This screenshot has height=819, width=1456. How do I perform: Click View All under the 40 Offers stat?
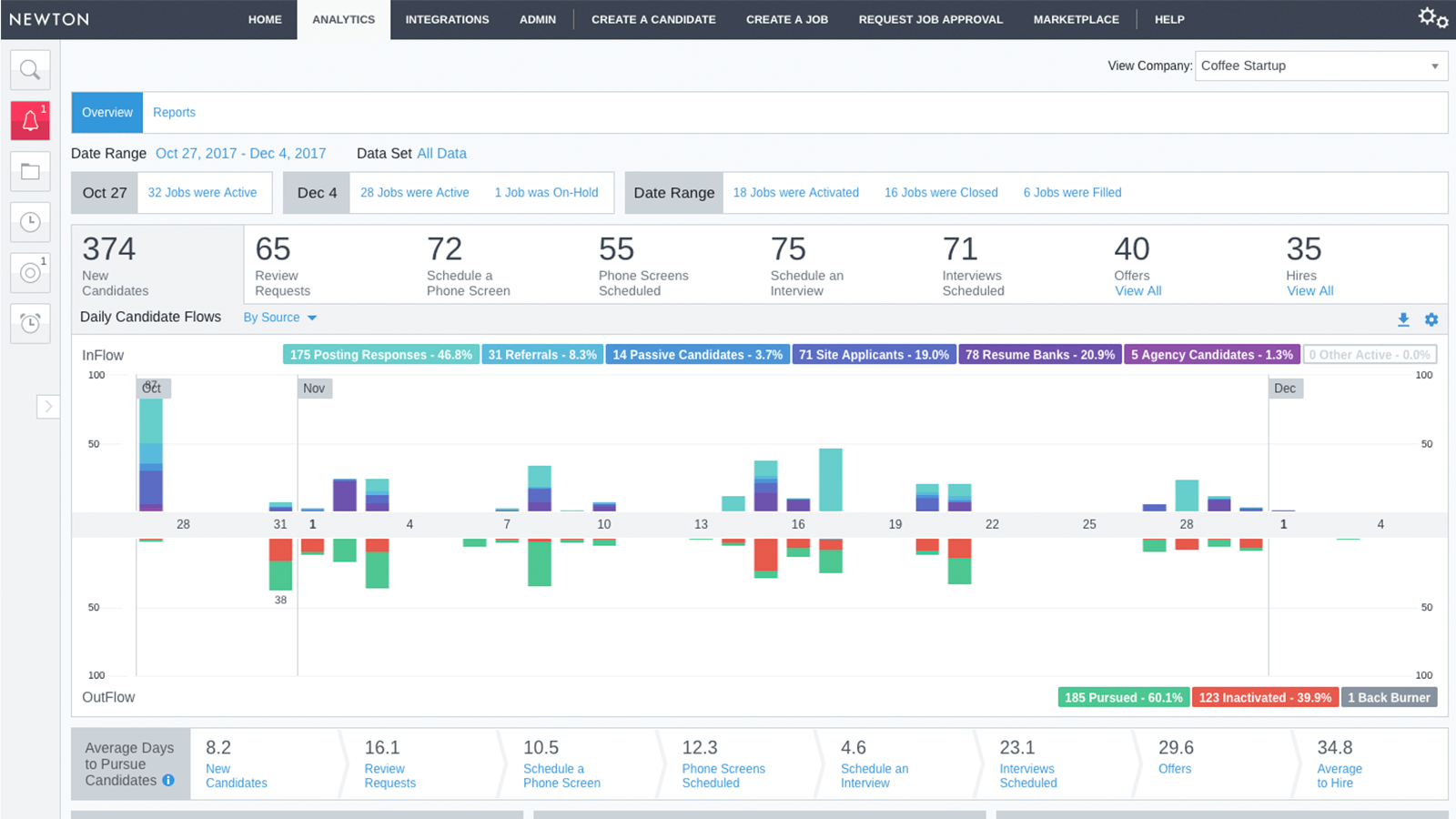click(1137, 290)
